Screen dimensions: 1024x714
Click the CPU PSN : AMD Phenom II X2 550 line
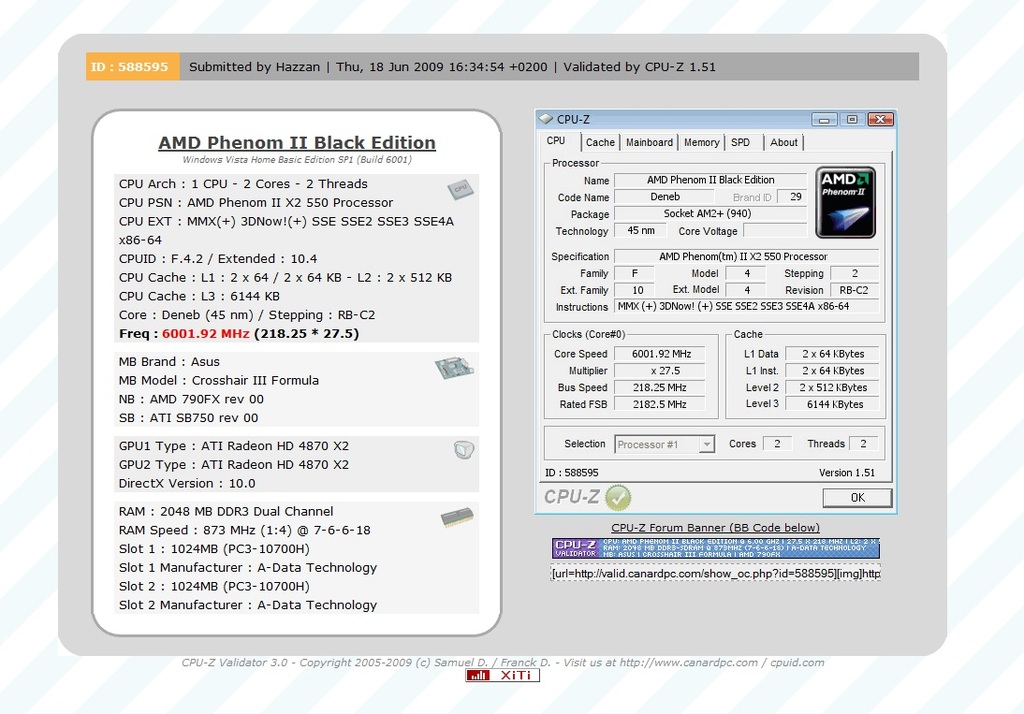(x=256, y=203)
